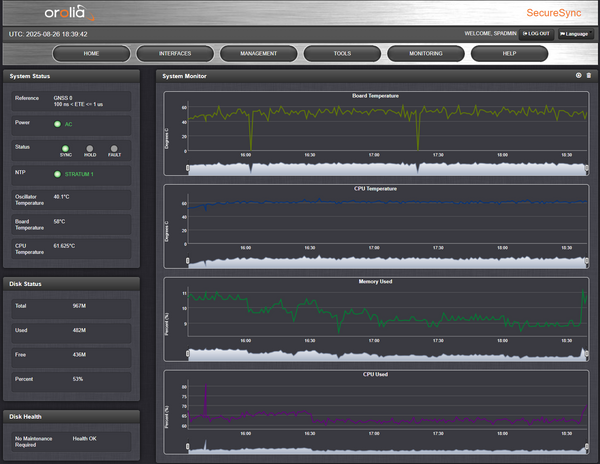Click the Orolia logo
The height and width of the screenshot is (464, 600).
[69, 13]
